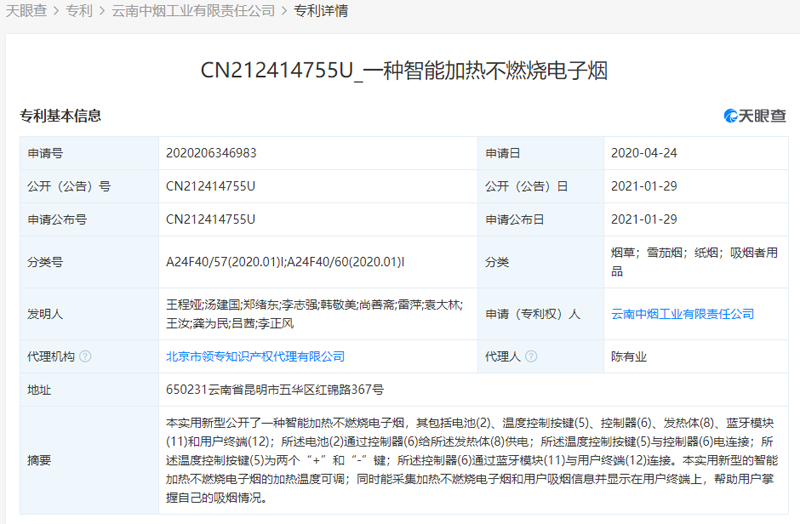Click the 申请号 label cell
Image resolution: width=800 pixels, height=524 pixels.
pyautogui.click(x=89, y=153)
